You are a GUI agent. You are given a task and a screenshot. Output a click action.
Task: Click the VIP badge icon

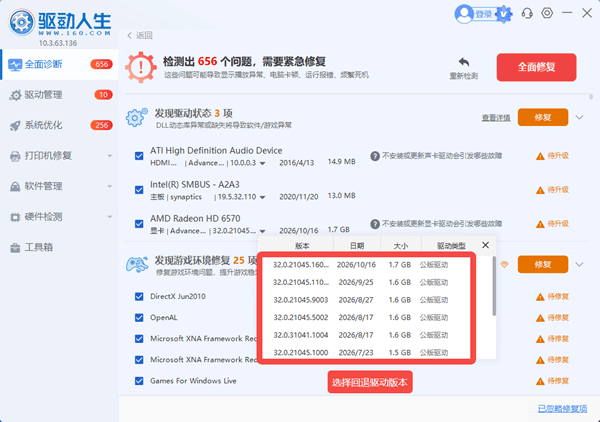pos(504,15)
